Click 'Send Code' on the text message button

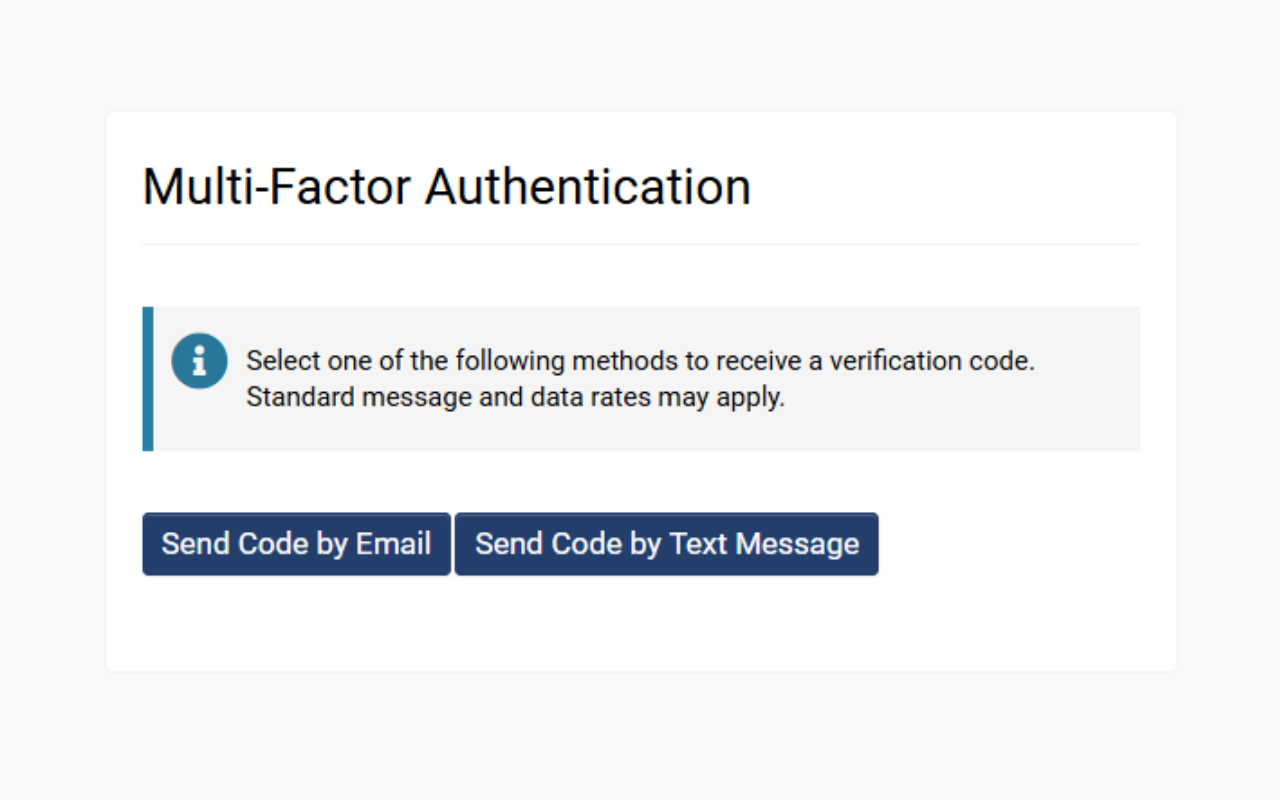(x=535, y=544)
